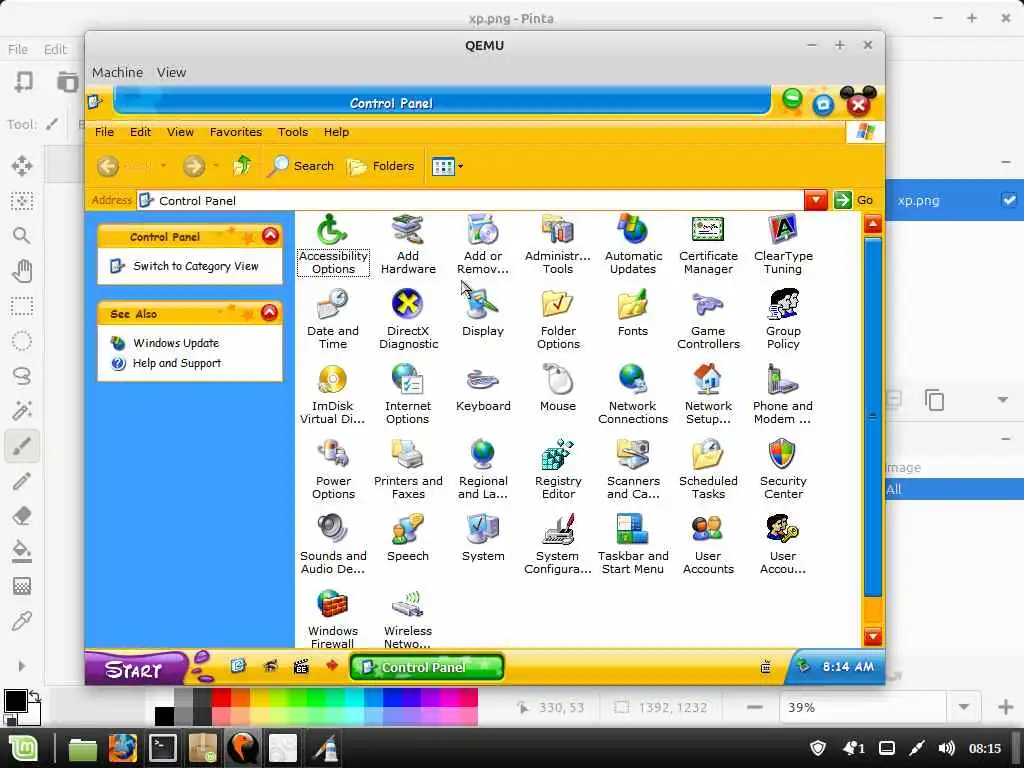Expand Pinta zoom percentage dropdown
This screenshot has width=1024, height=768.
964,707
